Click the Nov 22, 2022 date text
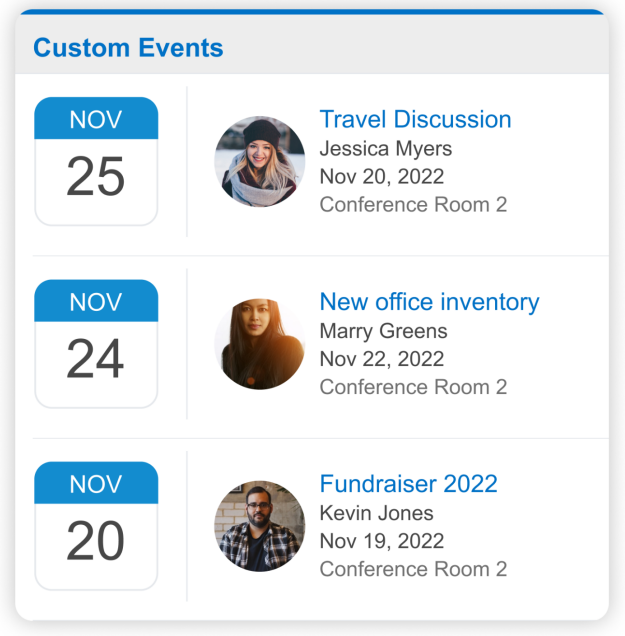 pos(382,359)
